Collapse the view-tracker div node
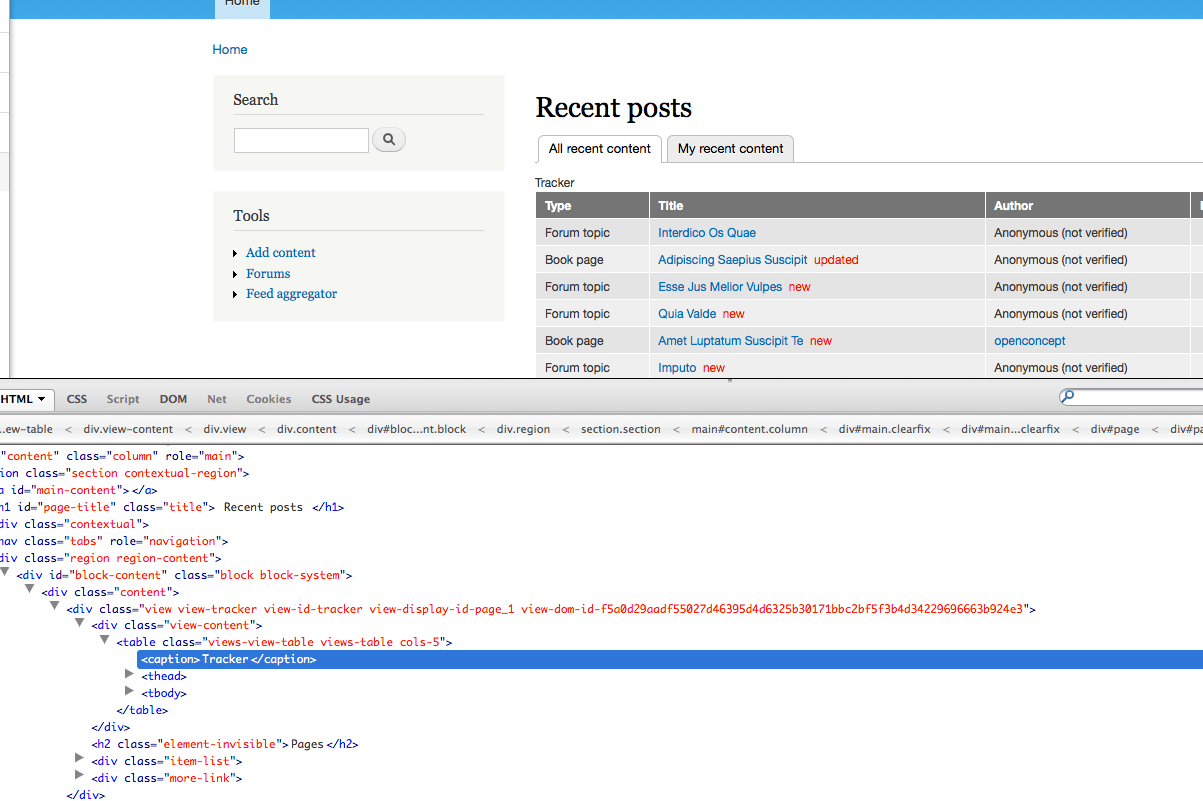 (x=56, y=607)
